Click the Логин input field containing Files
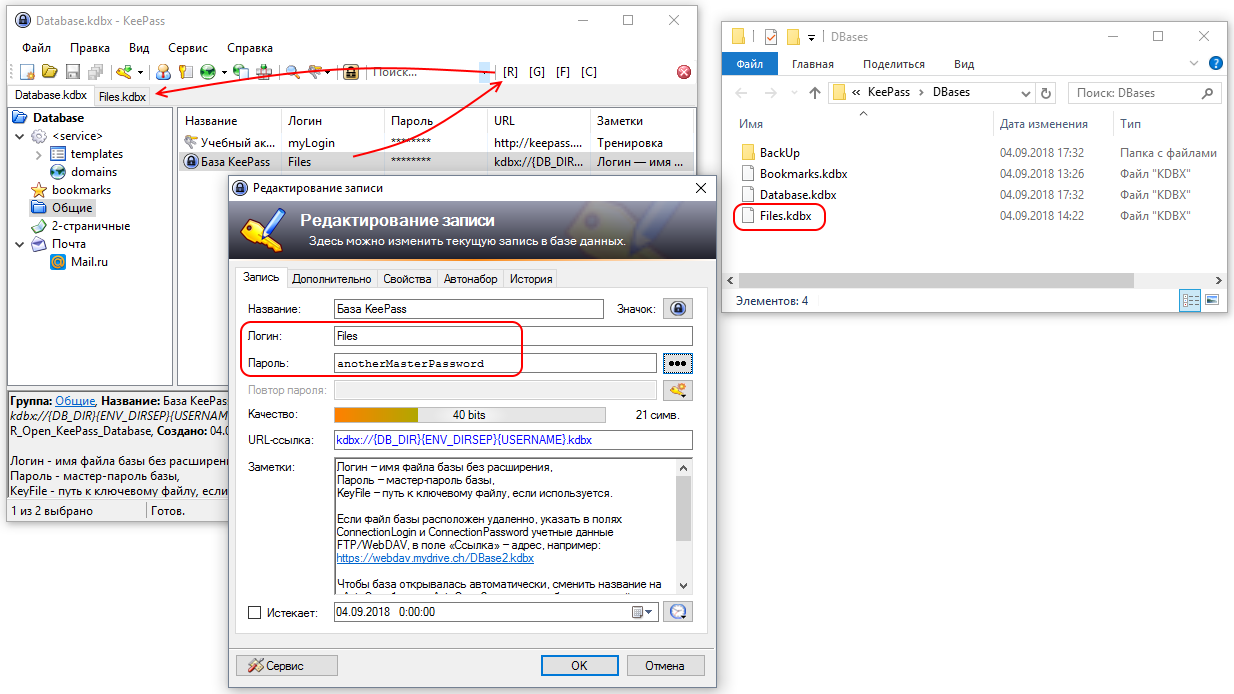This screenshot has width=1234, height=694. pyautogui.click(x=513, y=336)
